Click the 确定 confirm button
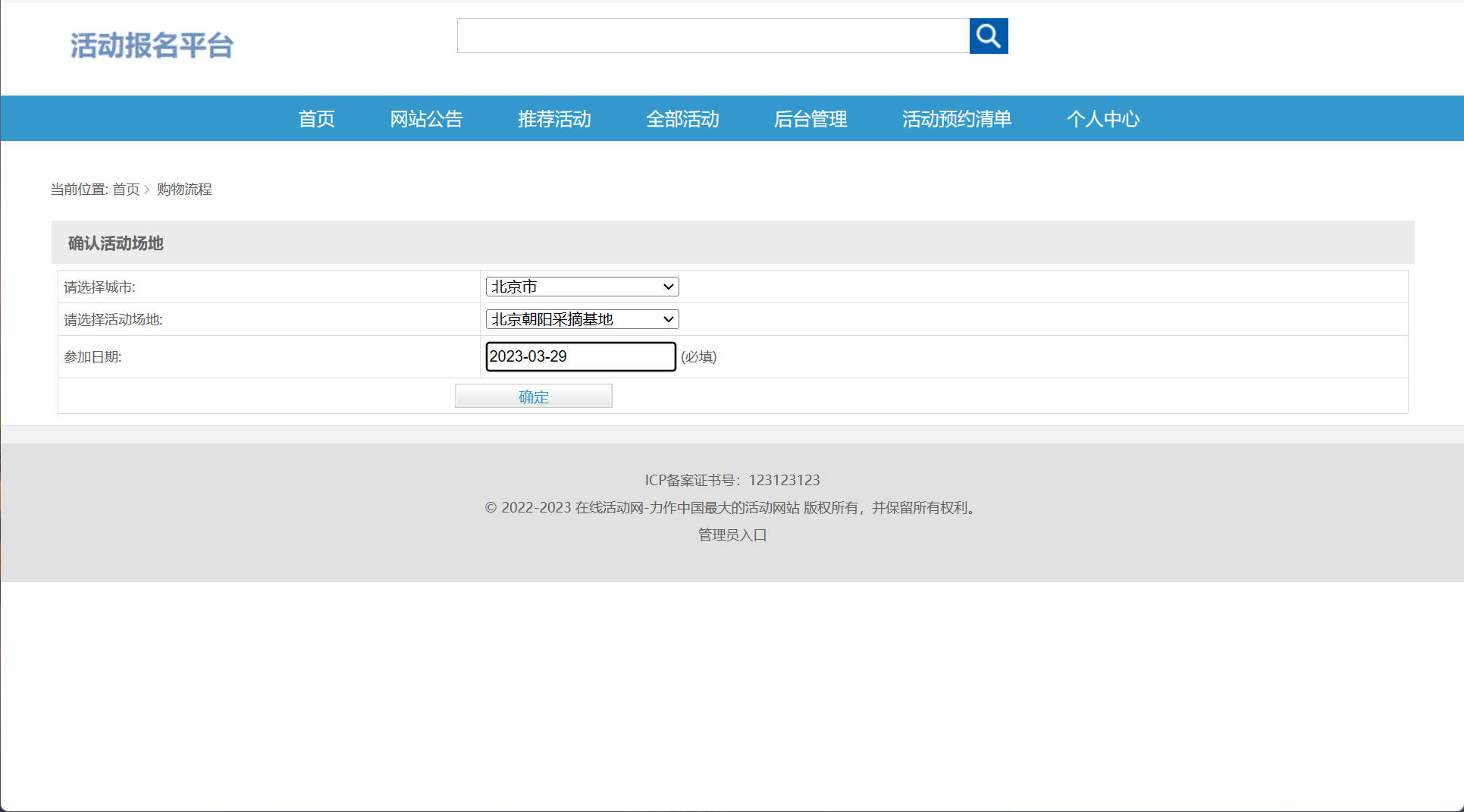The width and height of the screenshot is (1464, 812). (x=532, y=396)
